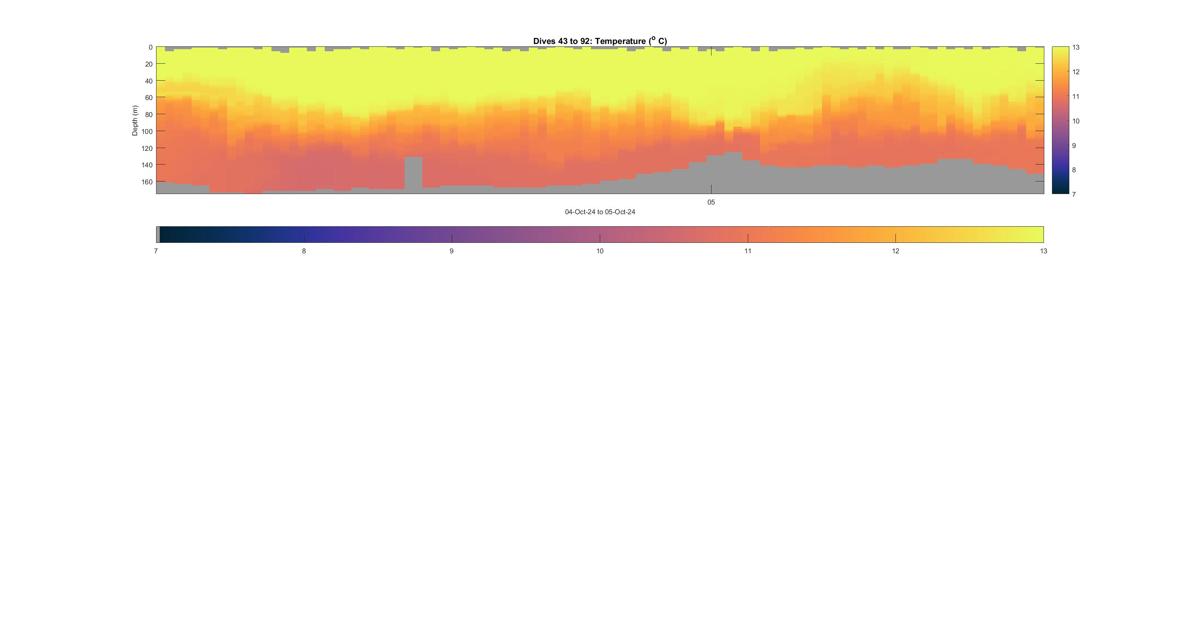Click depth tick label '80'
The width and height of the screenshot is (1200, 622).
148,115
